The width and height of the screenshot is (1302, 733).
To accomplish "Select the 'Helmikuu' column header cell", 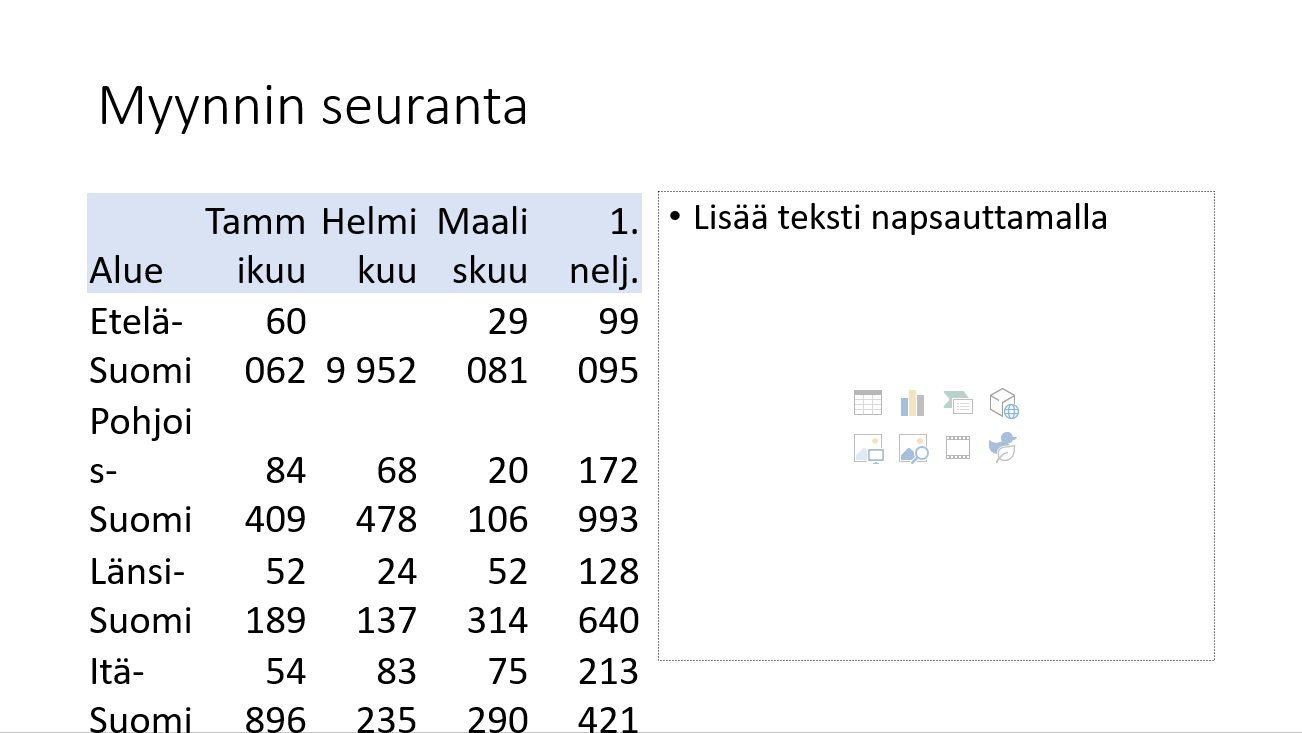I will coord(366,244).
